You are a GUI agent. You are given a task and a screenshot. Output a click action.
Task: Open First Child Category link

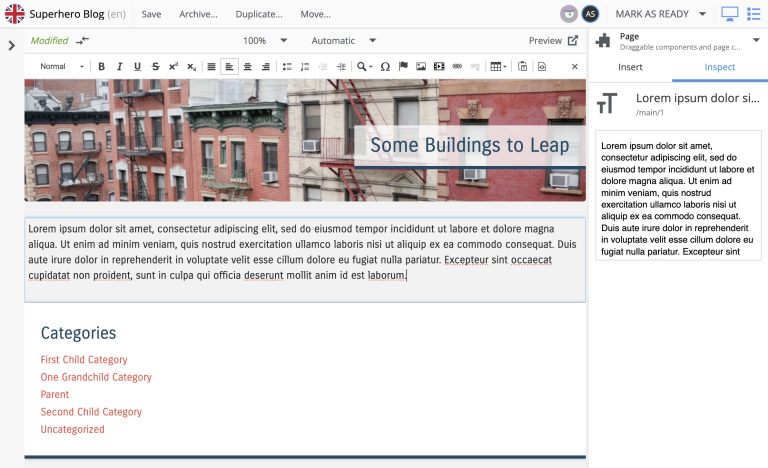coord(84,360)
